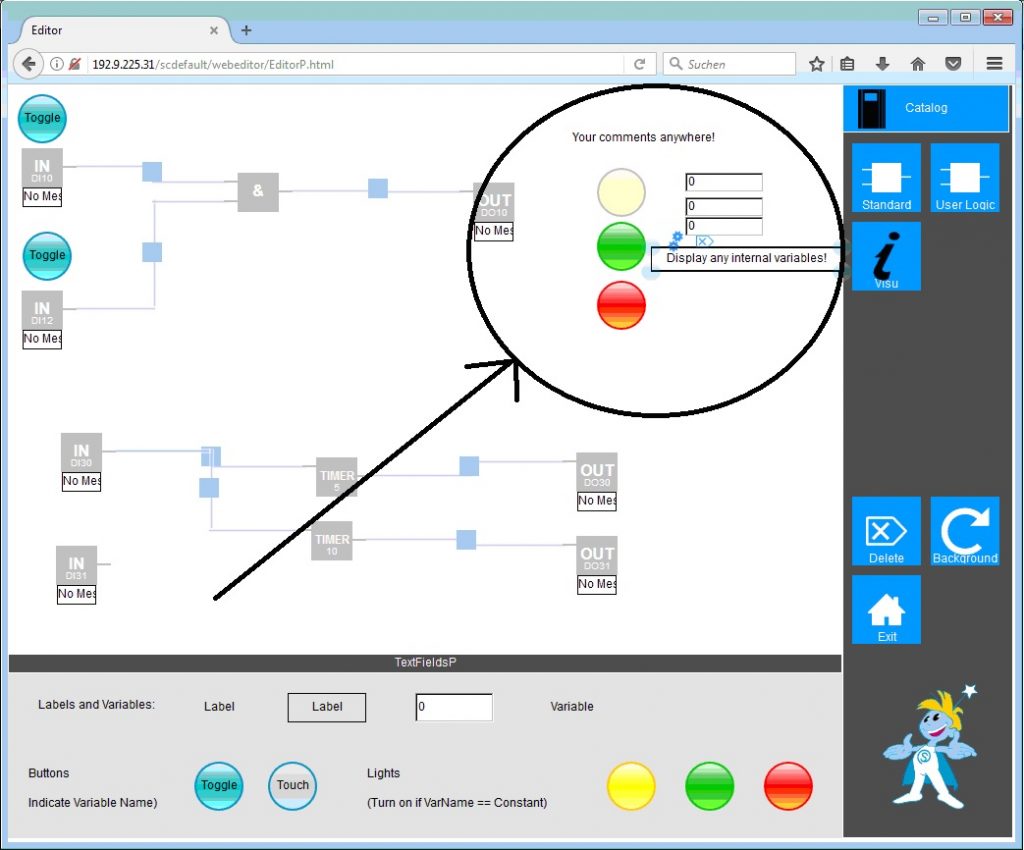Select the Standard components icon
The width and height of the screenshot is (1024, 850).
(x=885, y=177)
